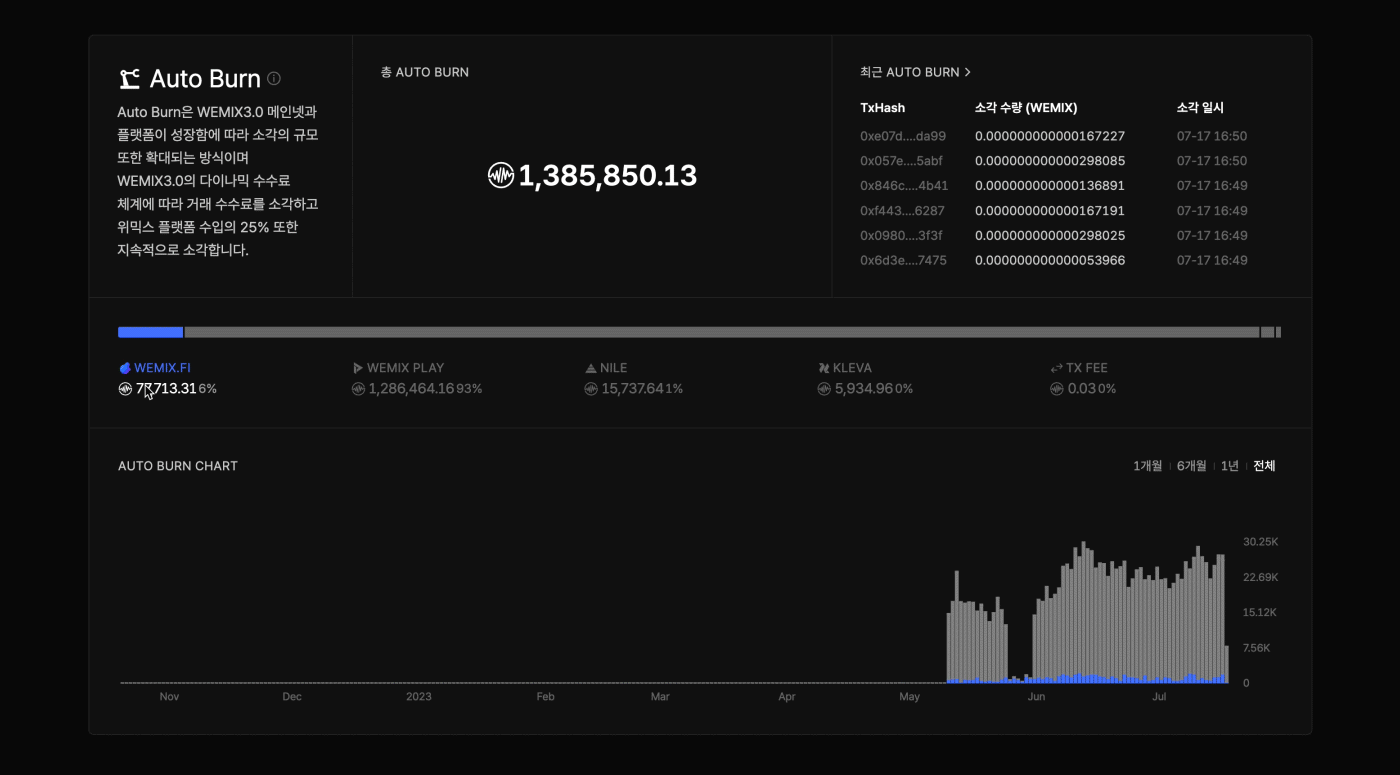The image size is (1400, 775).
Task: Click the Jun label on chart axis
Action: 1036,697
